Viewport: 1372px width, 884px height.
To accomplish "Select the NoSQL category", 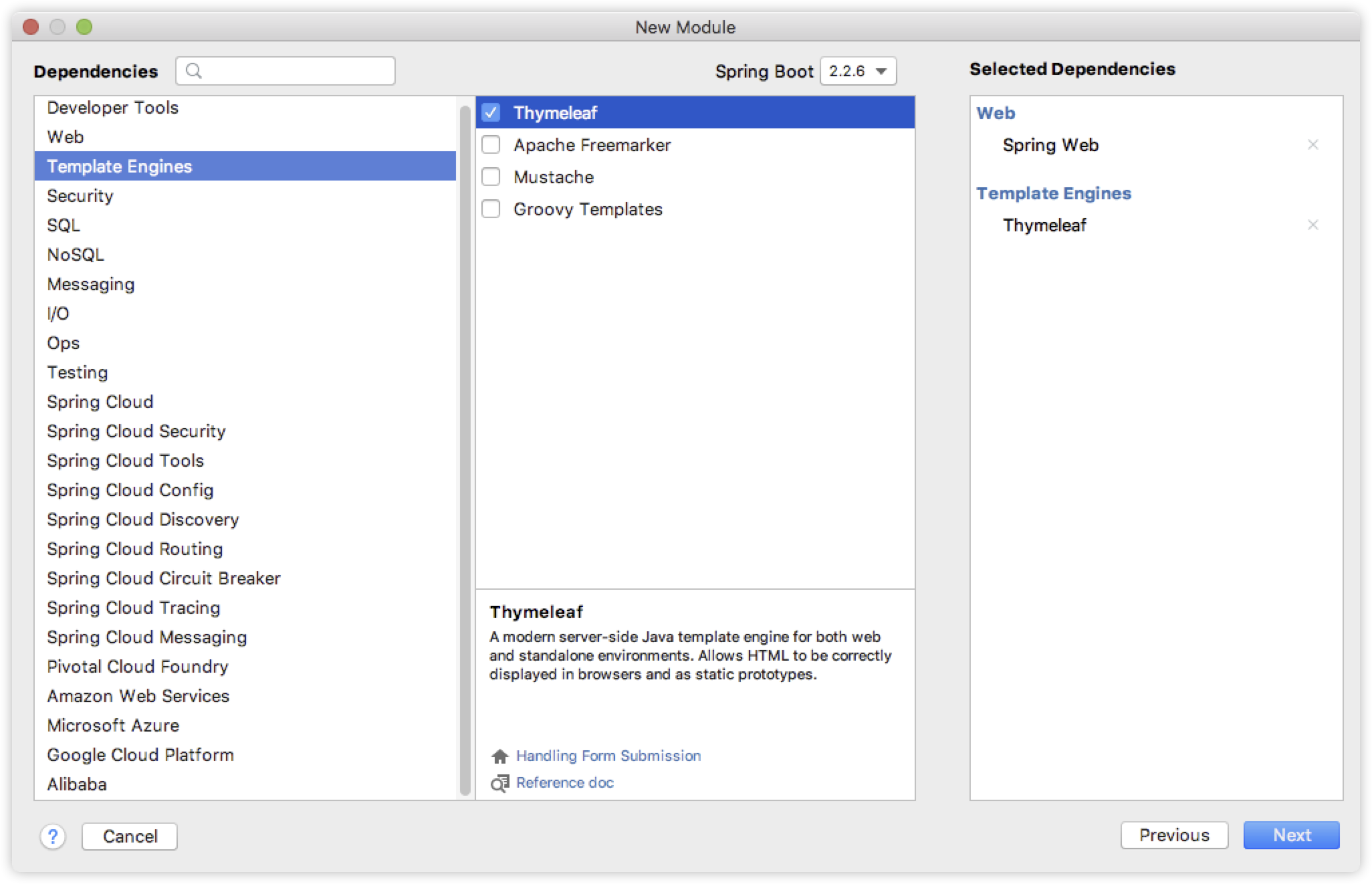I will 76,255.
